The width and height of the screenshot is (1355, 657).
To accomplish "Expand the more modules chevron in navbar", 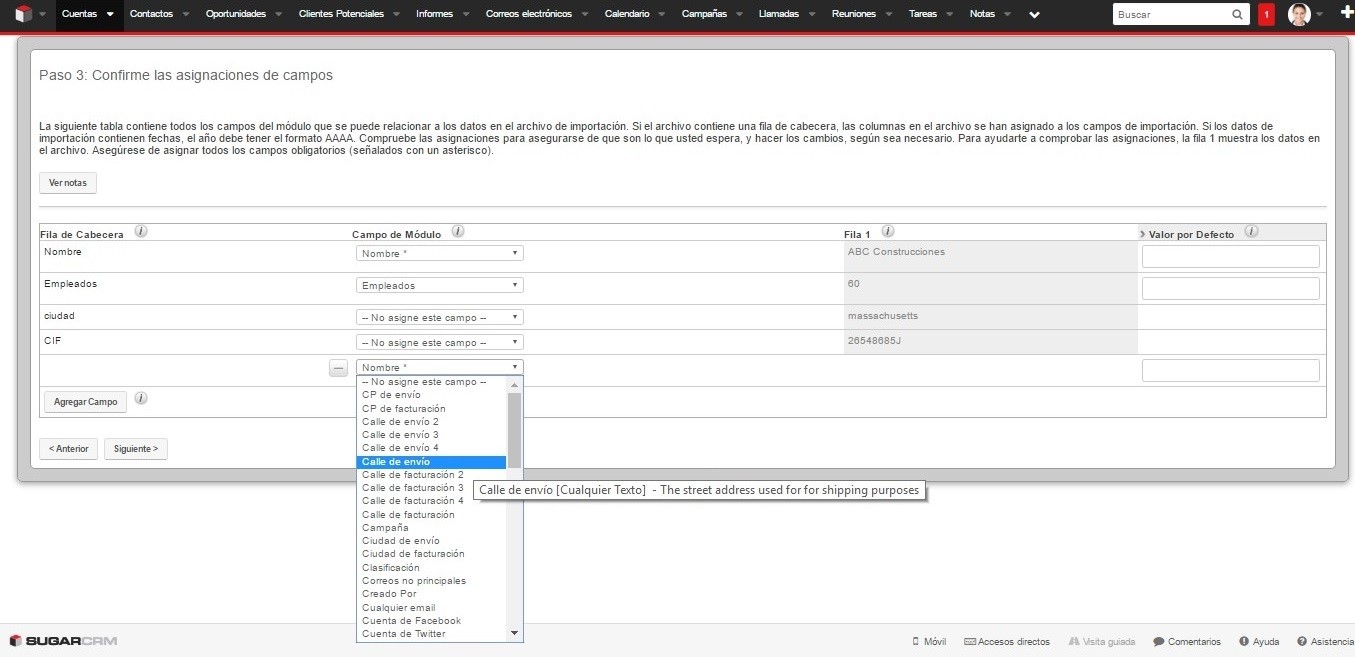I will pos(1034,15).
